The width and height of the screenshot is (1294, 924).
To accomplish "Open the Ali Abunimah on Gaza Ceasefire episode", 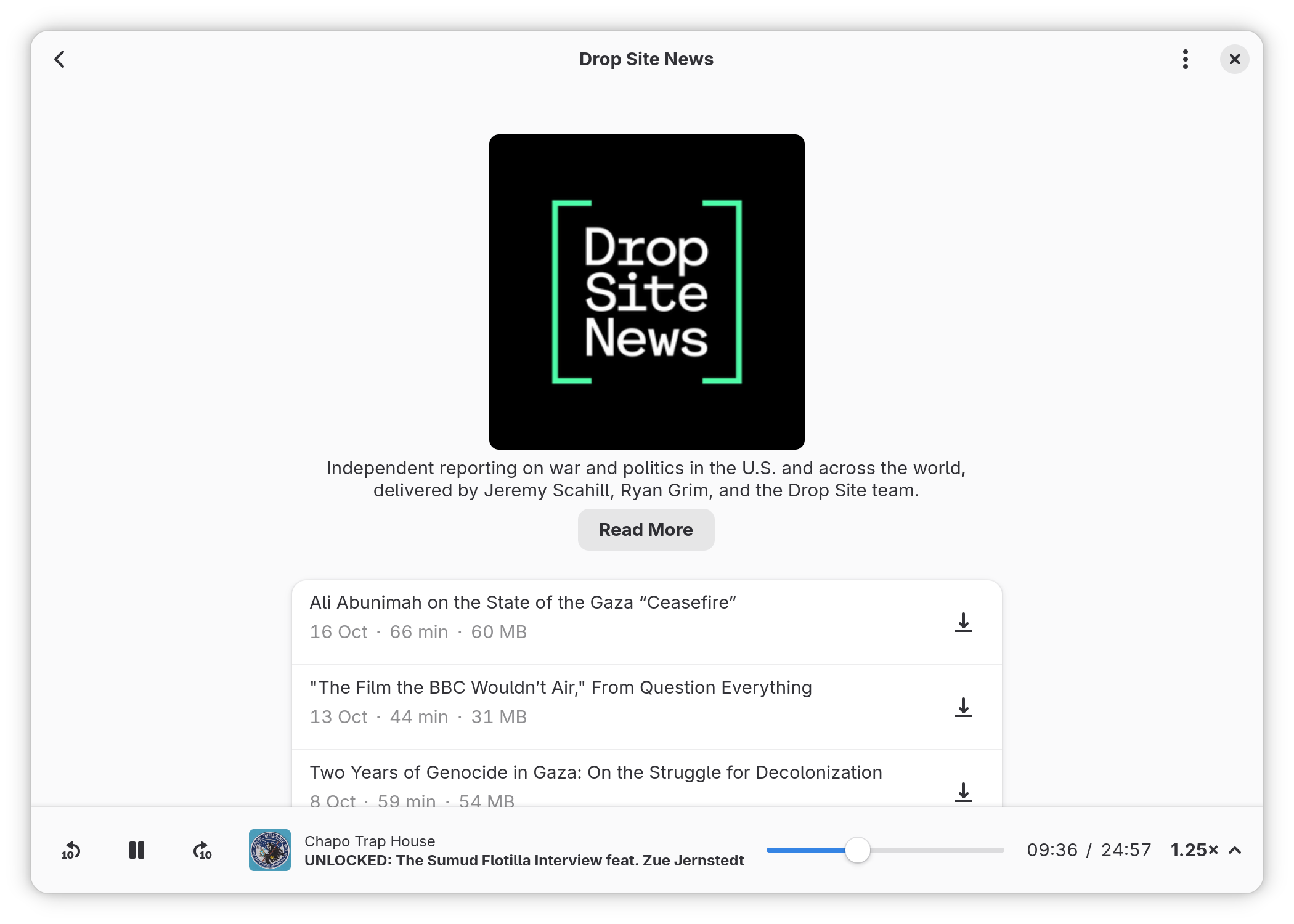I will pos(523,602).
